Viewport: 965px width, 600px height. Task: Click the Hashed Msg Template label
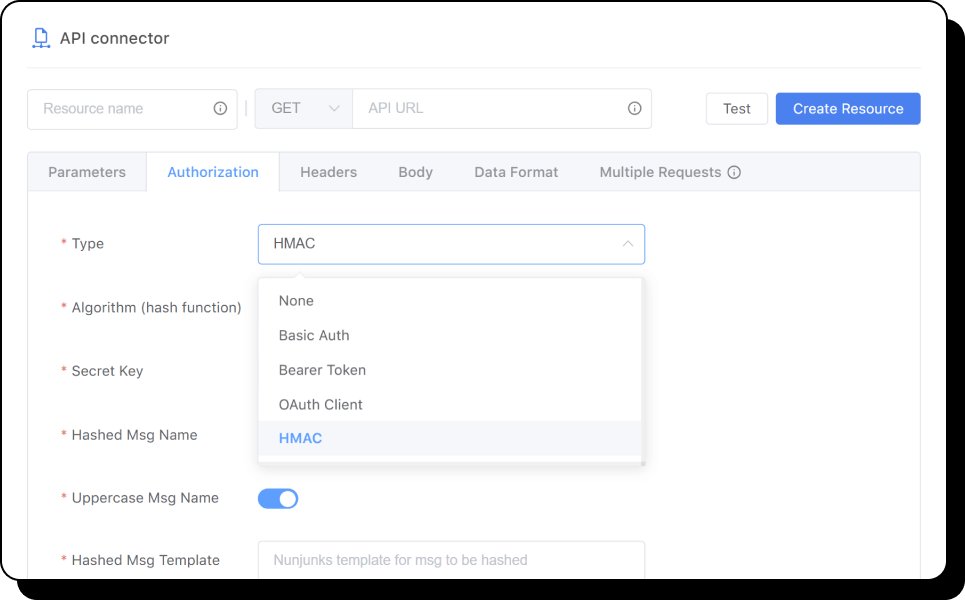pos(145,560)
